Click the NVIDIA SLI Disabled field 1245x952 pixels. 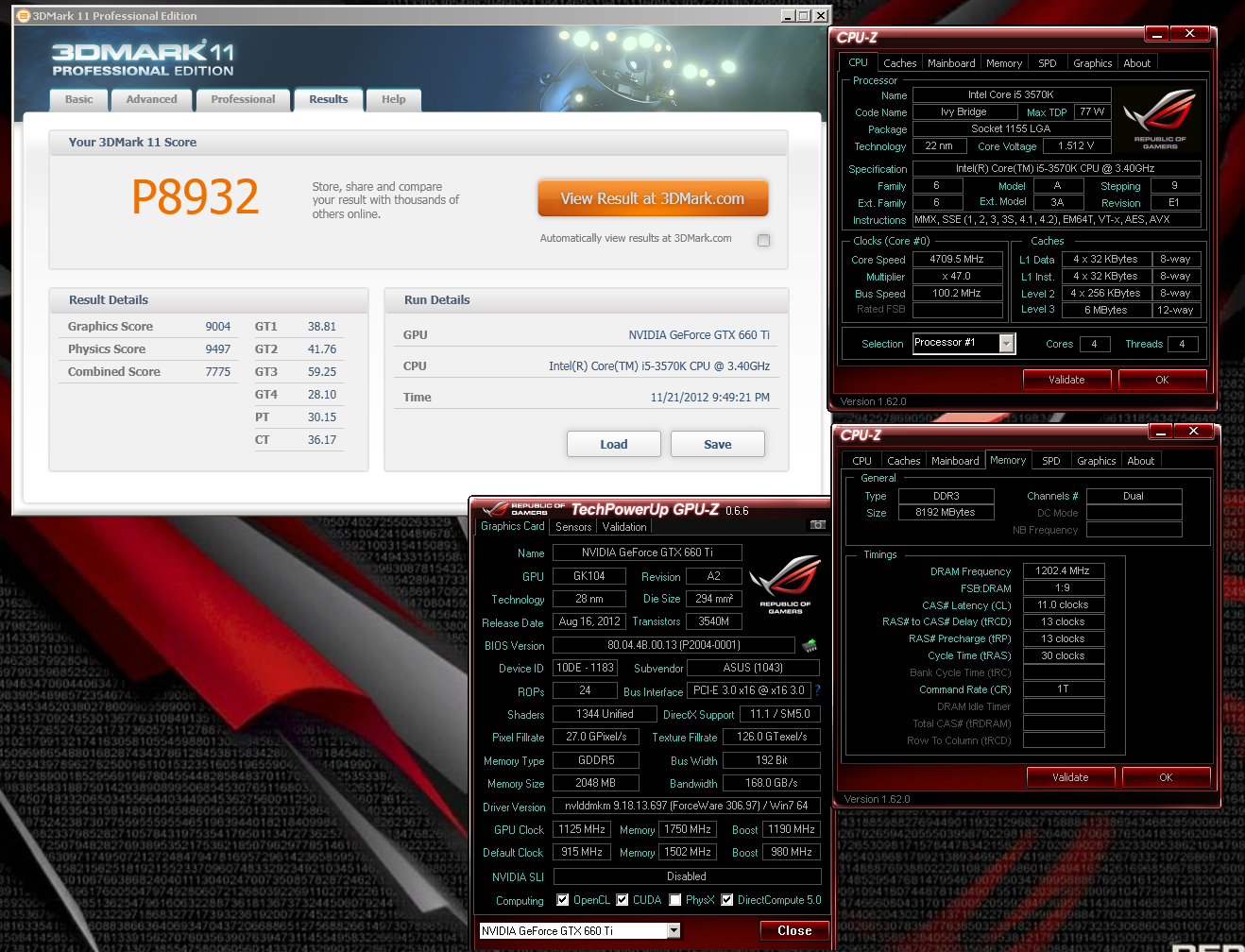[x=687, y=876]
